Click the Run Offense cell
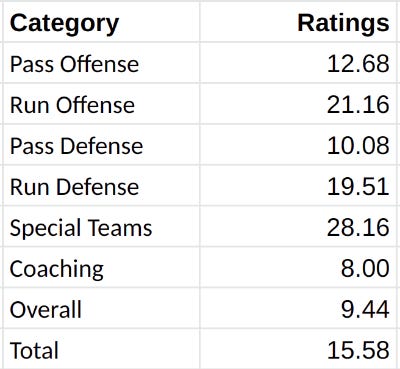The height and width of the screenshot is (369, 400). pyautogui.click(x=101, y=104)
